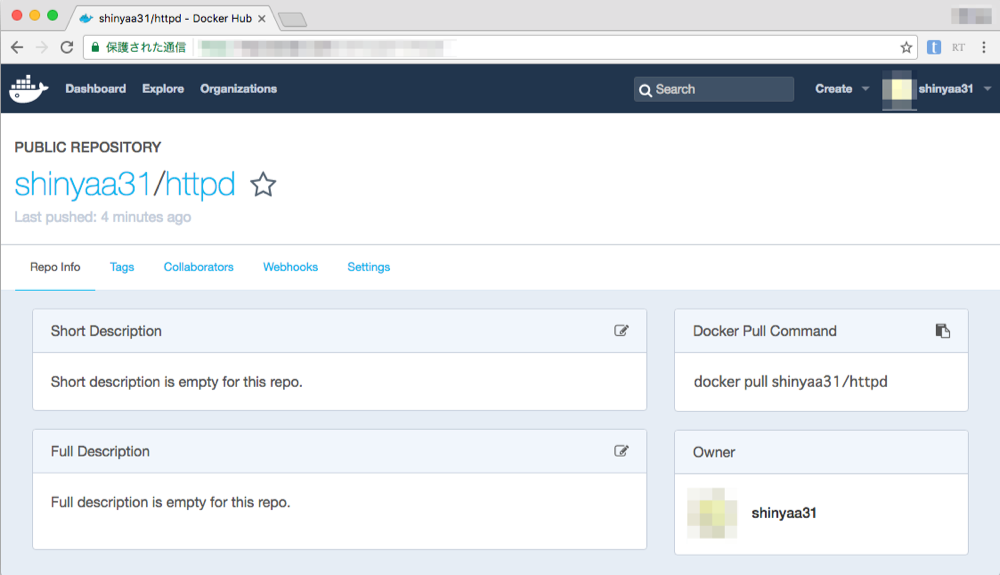Open the blue 't' browser extension
The width and height of the screenshot is (1000, 575).
tap(934, 47)
